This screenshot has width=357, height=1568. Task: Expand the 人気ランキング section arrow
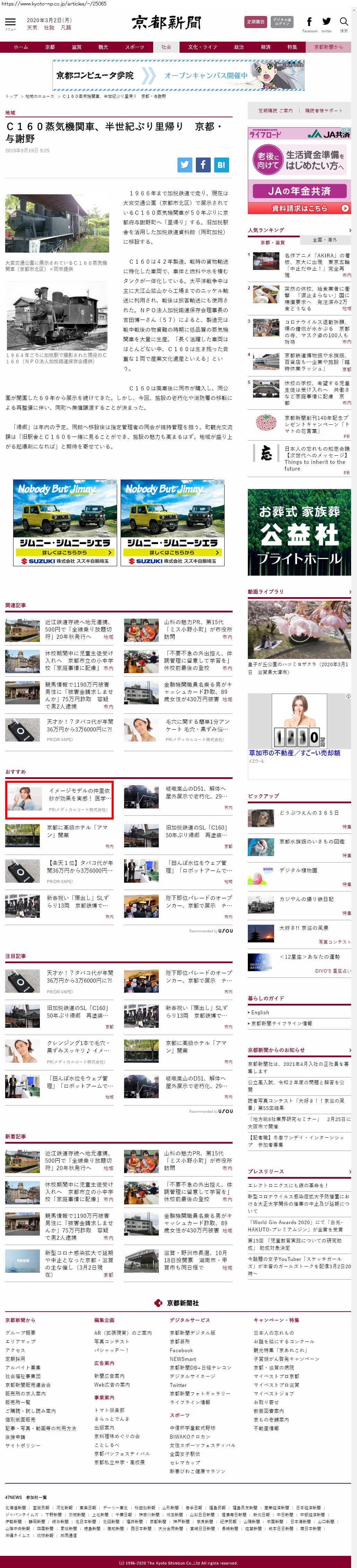click(x=350, y=230)
